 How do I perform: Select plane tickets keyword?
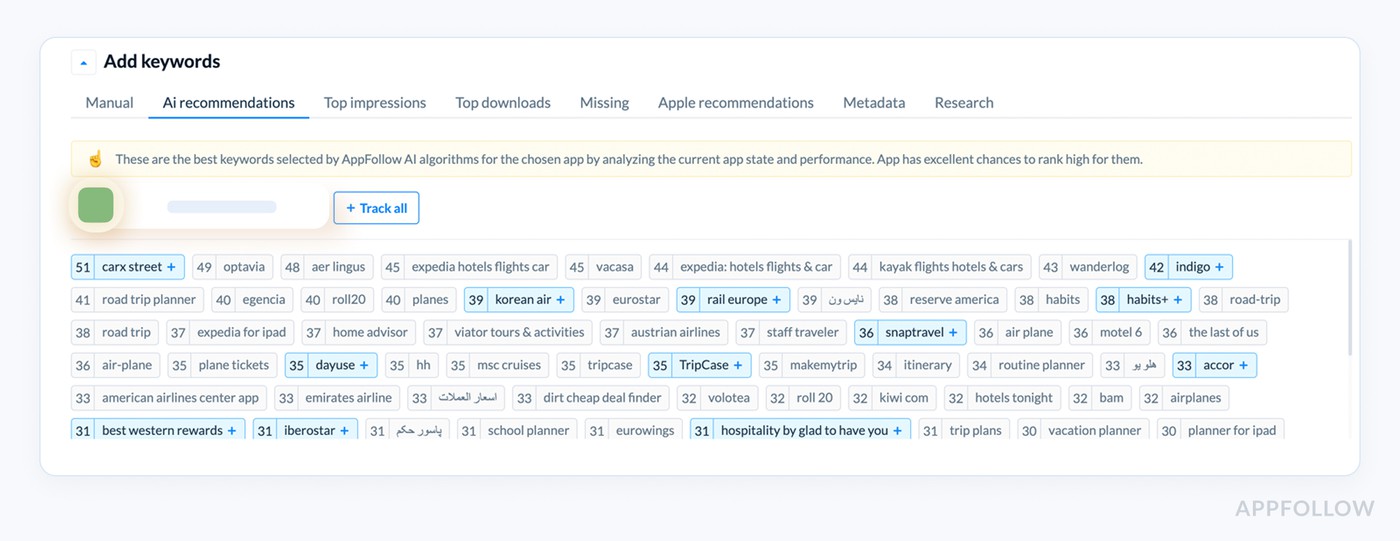(x=222, y=365)
